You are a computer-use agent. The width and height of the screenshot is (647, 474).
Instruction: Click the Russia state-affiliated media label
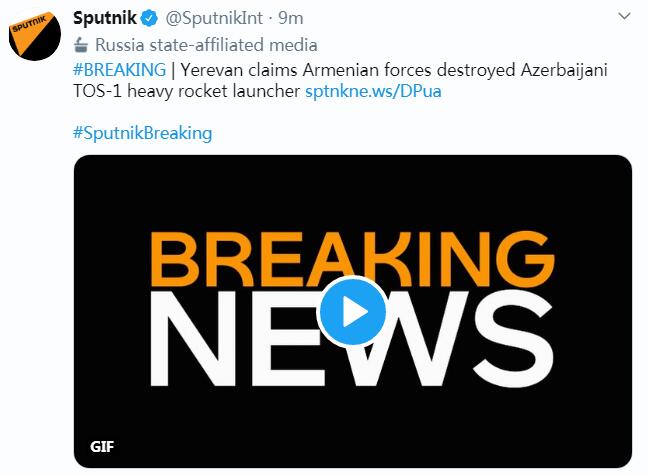207,45
